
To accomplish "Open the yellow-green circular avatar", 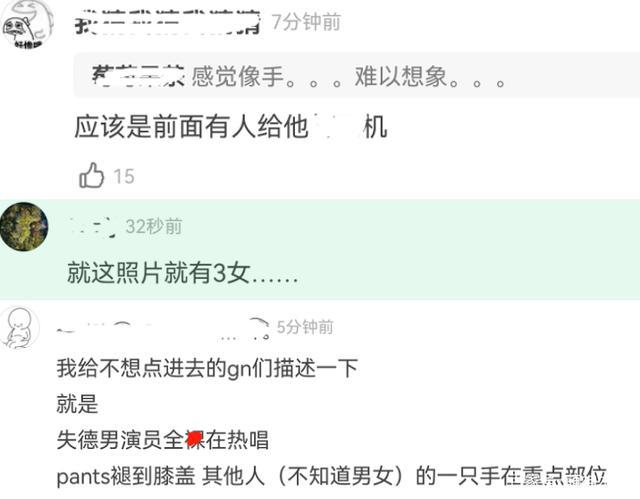I will pyautogui.click(x=24, y=226).
